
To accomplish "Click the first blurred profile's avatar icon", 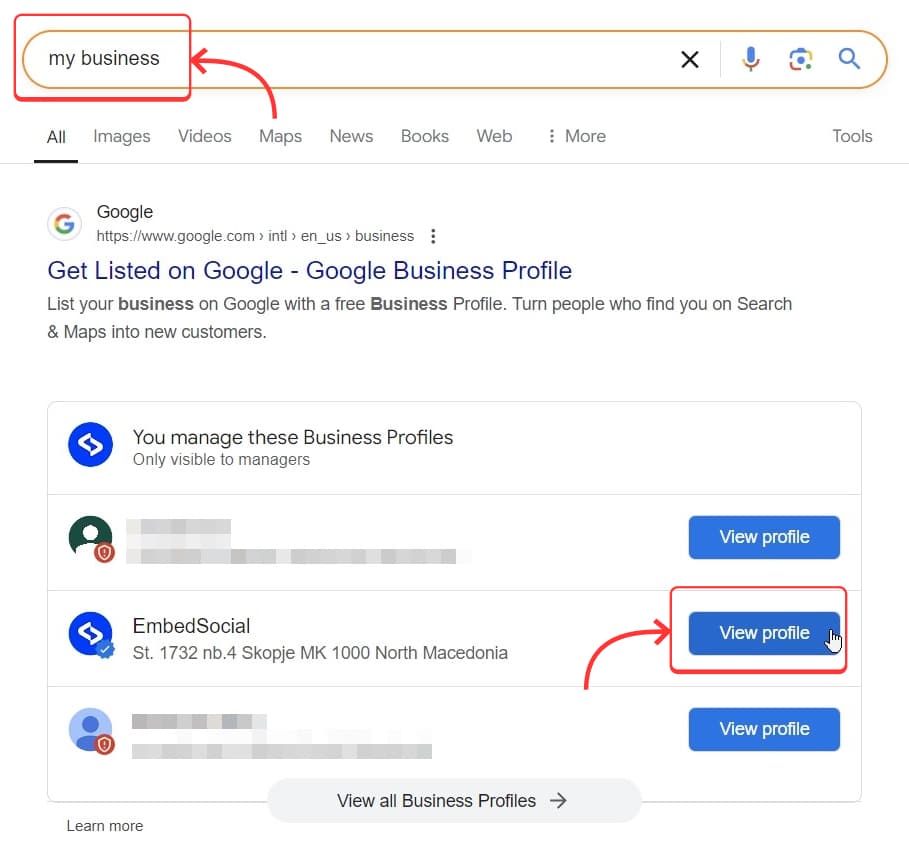I will point(90,538).
